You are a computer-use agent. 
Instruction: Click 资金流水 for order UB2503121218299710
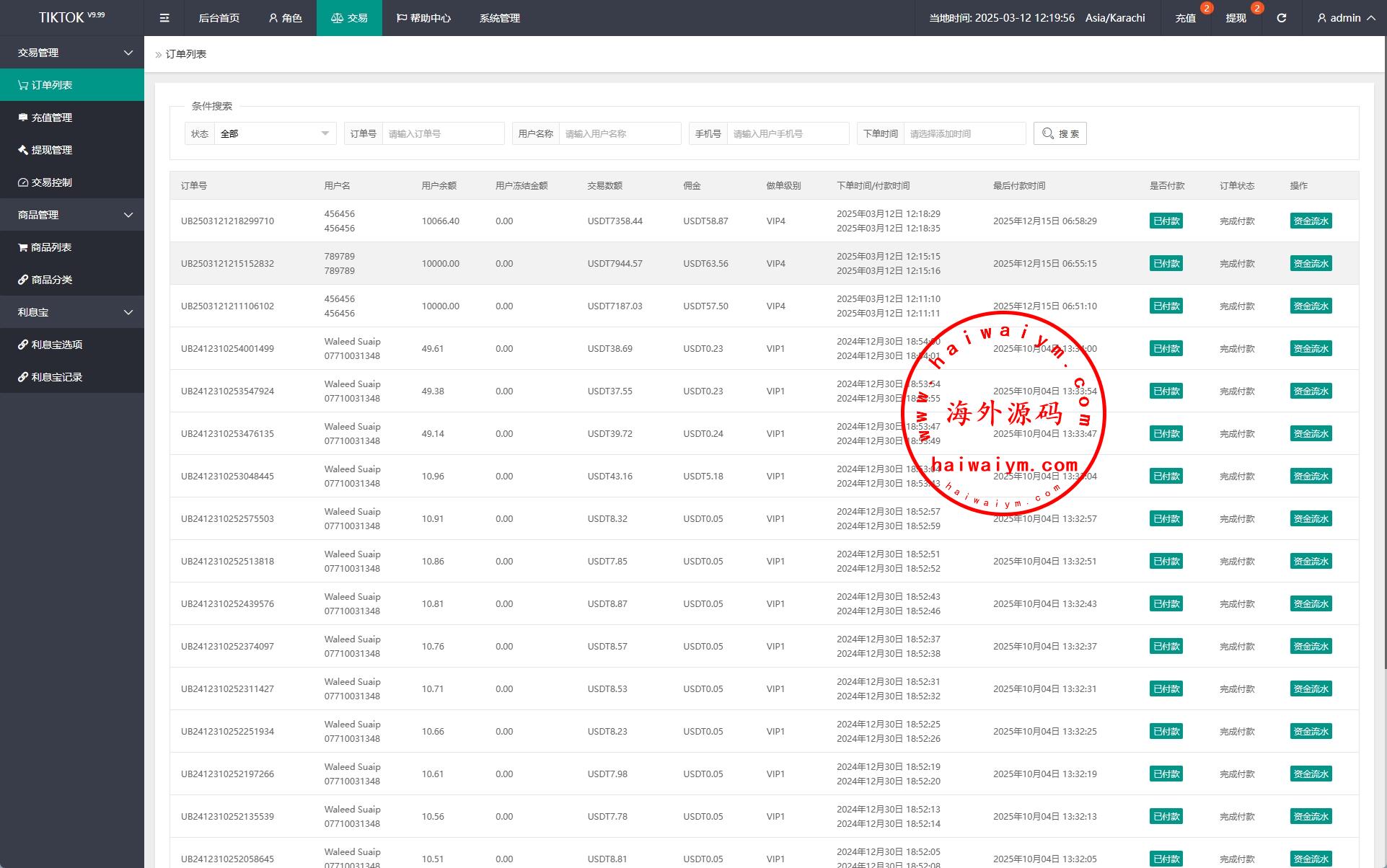(1310, 221)
